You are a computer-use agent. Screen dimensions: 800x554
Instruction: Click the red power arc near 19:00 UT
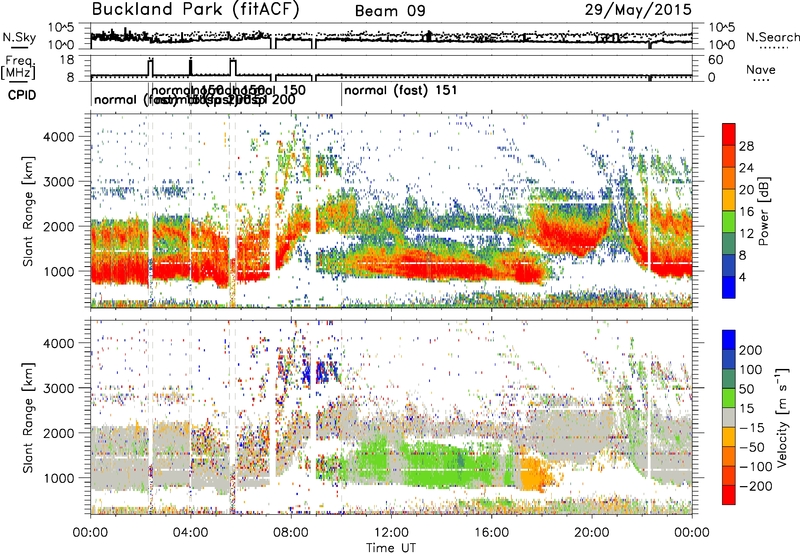tap(569, 237)
